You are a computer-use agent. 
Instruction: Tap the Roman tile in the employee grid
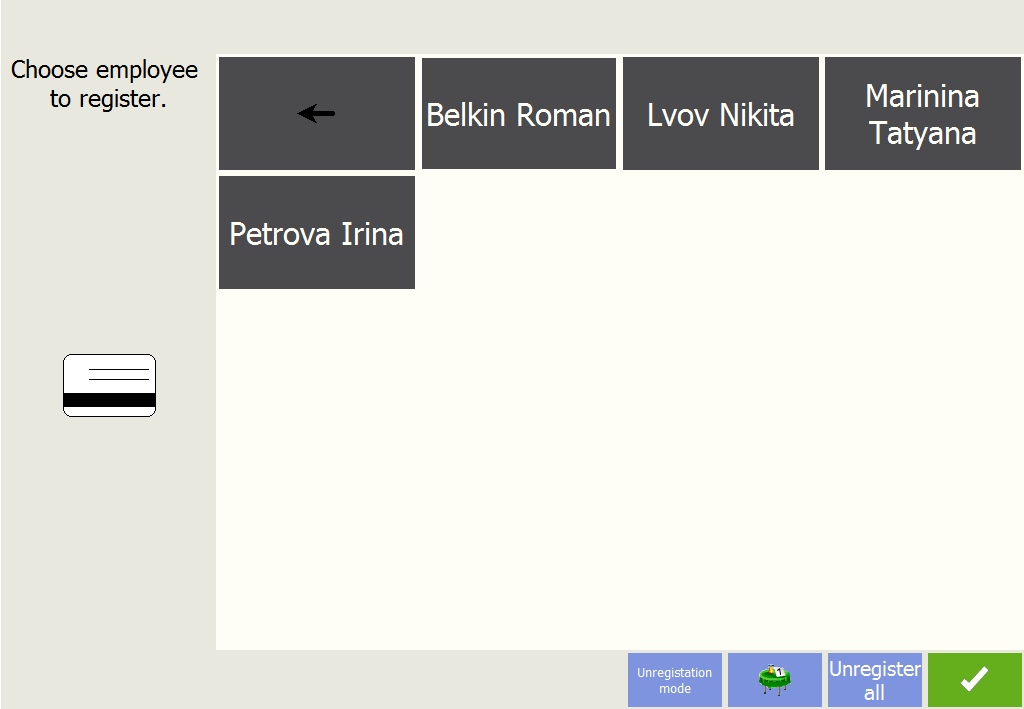519,114
